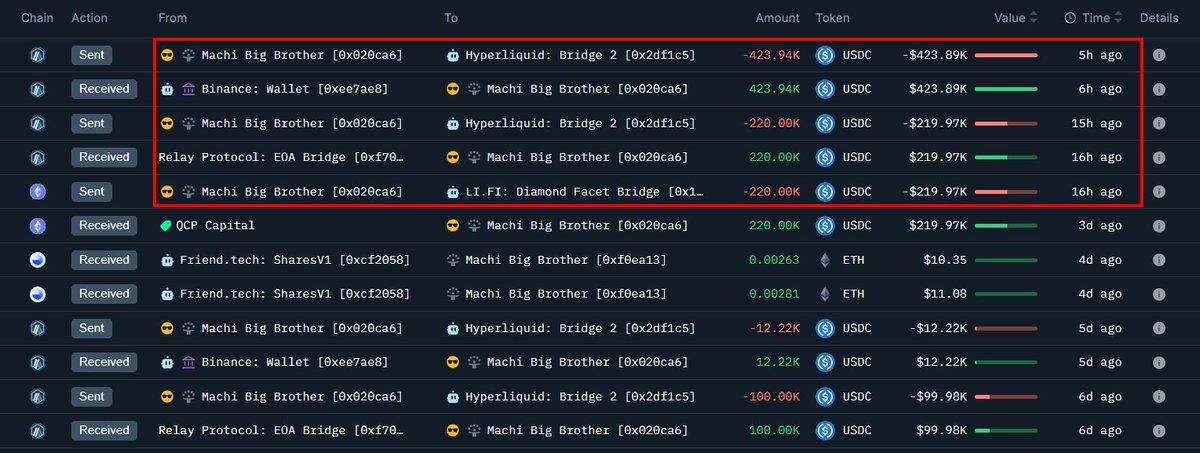This screenshot has width=1200, height=453.
Task: Click the Details column header
Action: pos(1159,18)
